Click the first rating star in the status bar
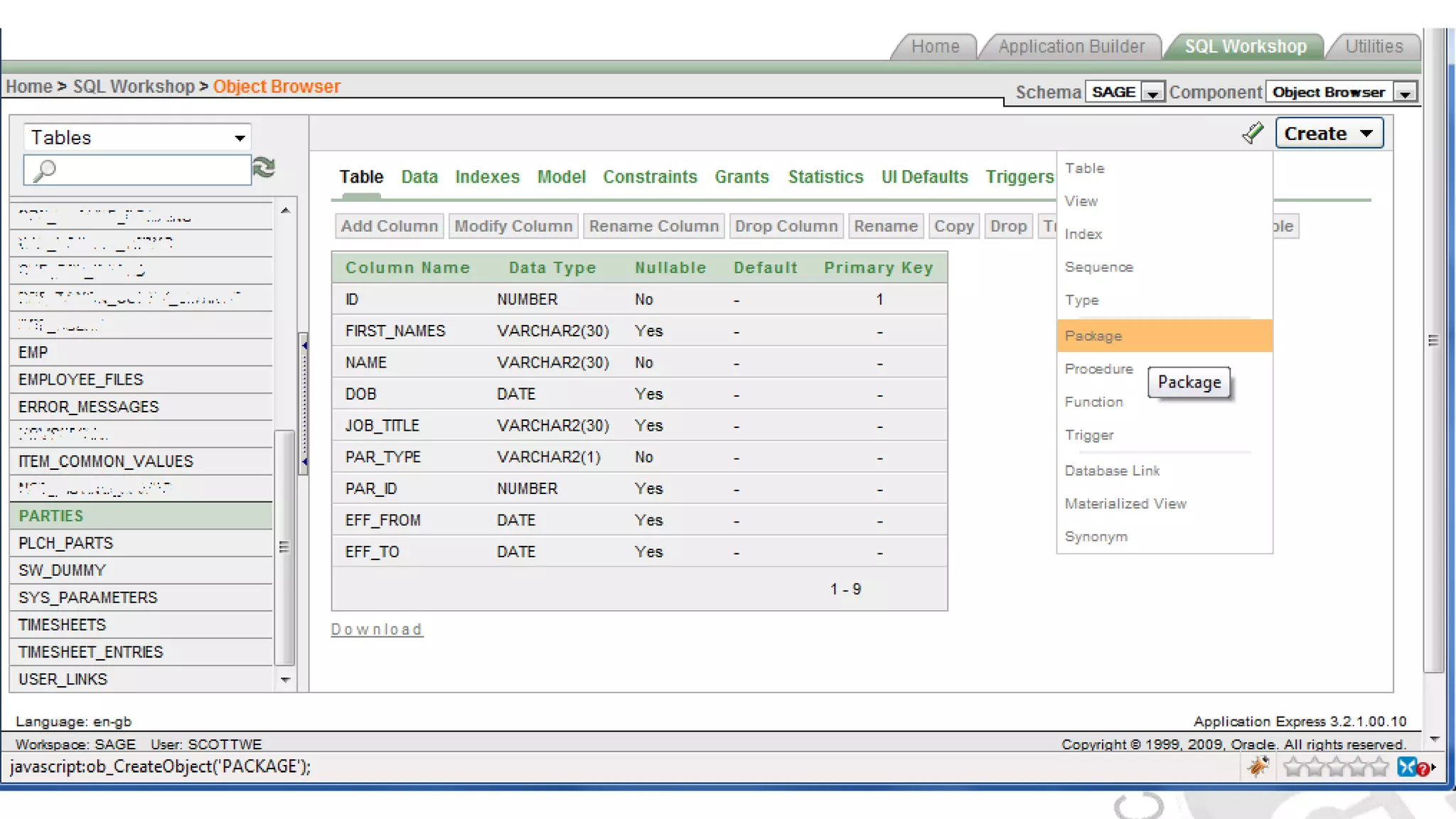1456x819 pixels. pyautogui.click(x=1293, y=766)
